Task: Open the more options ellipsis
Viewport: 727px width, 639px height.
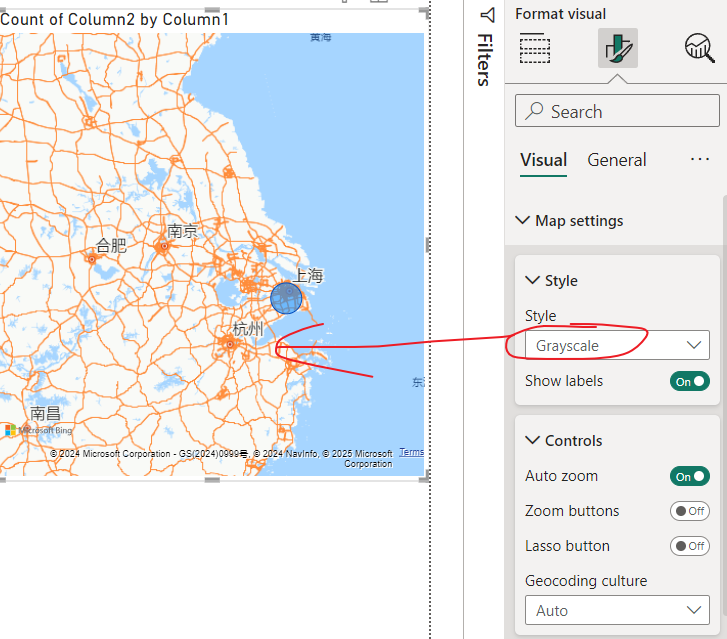Action: coord(700,160)
